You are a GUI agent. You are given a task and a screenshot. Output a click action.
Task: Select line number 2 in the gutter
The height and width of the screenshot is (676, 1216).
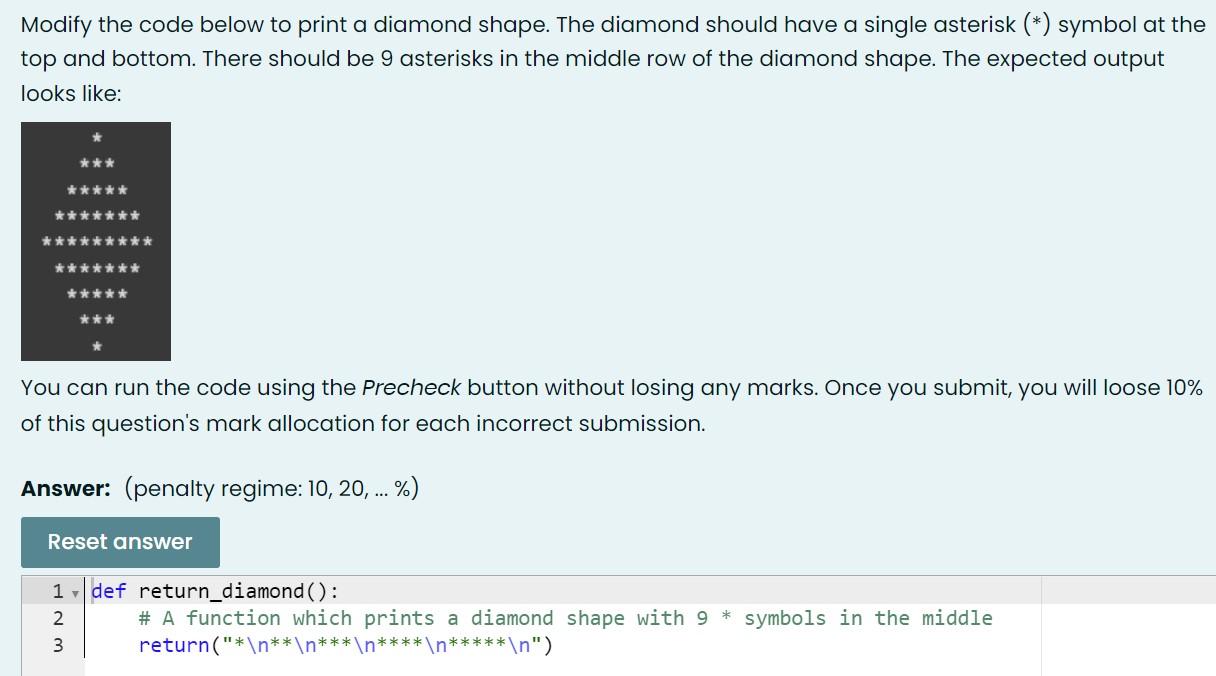point(58,618)
